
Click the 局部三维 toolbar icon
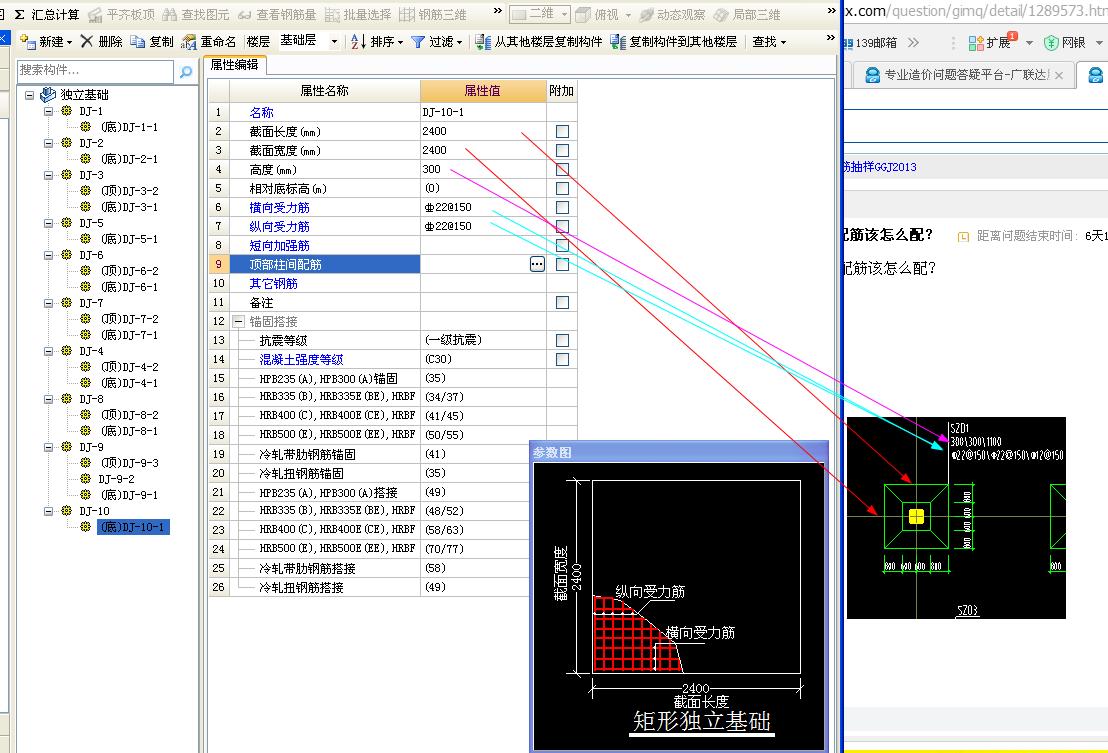[721, 15]
